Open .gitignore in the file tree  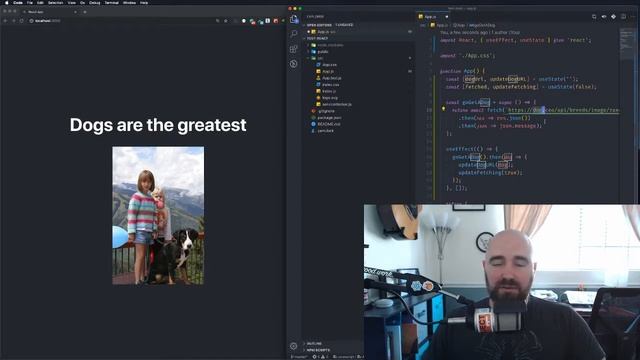(326, 111)
